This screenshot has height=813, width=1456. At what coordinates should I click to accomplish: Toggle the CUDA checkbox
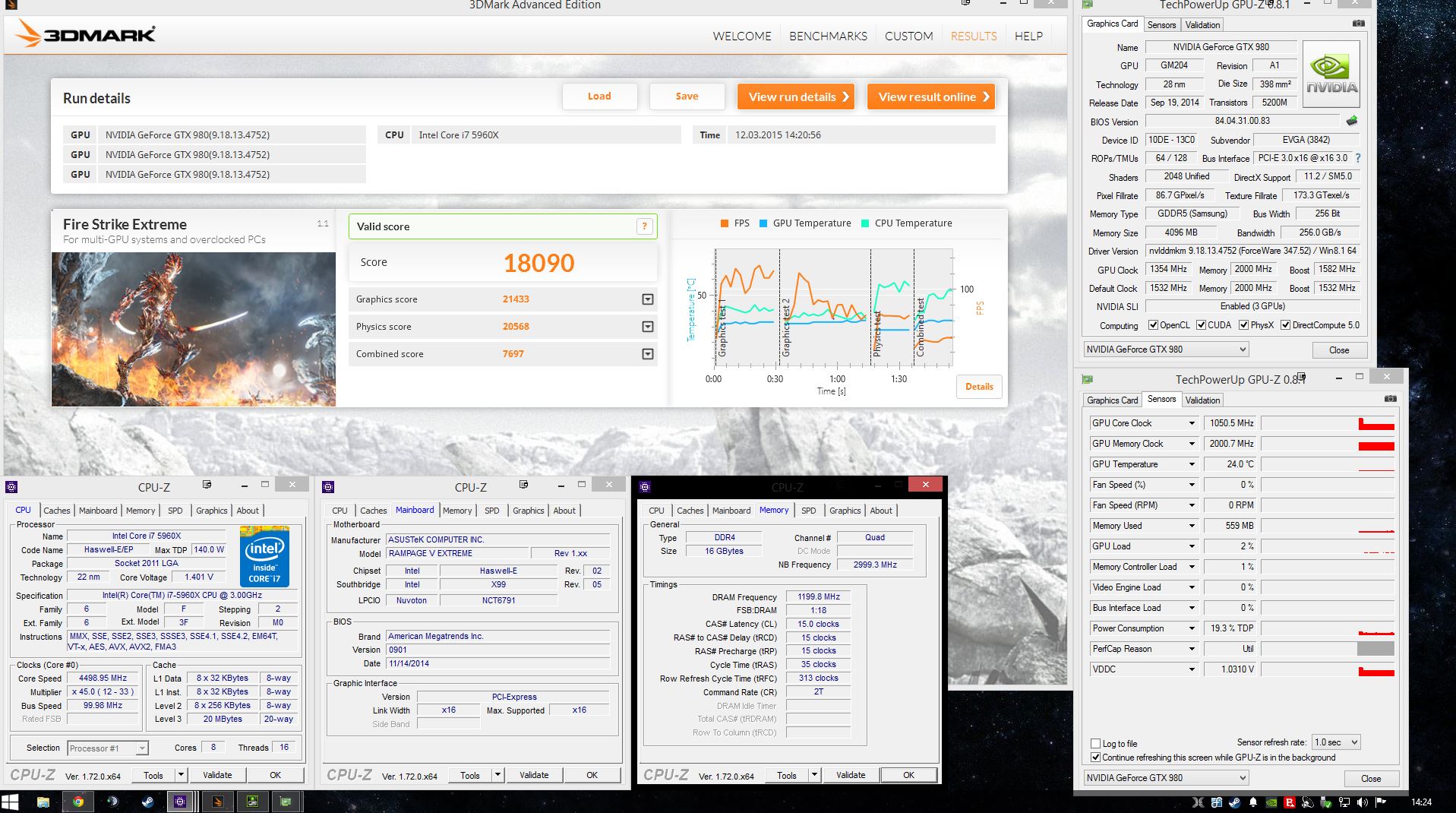[x=1201, y=325]
